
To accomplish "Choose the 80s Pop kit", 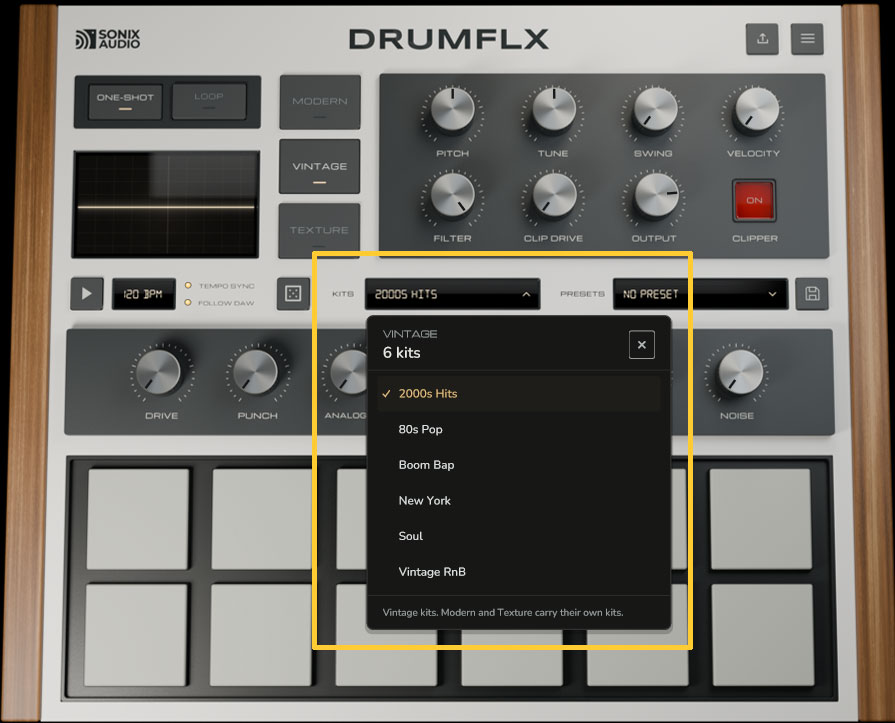I will 518,429.
